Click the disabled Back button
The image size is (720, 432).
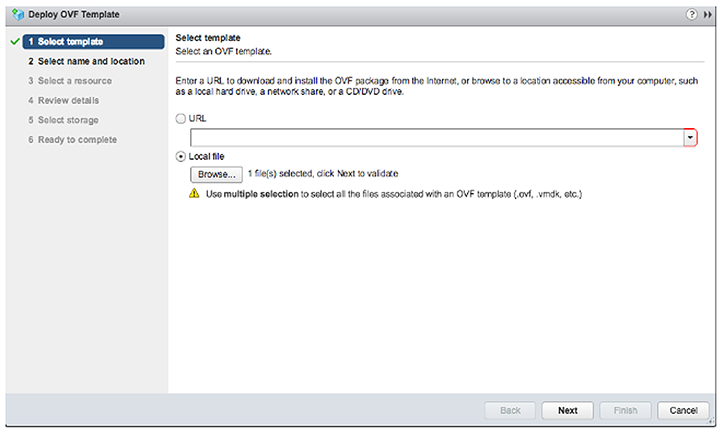[x=510, y=410]
